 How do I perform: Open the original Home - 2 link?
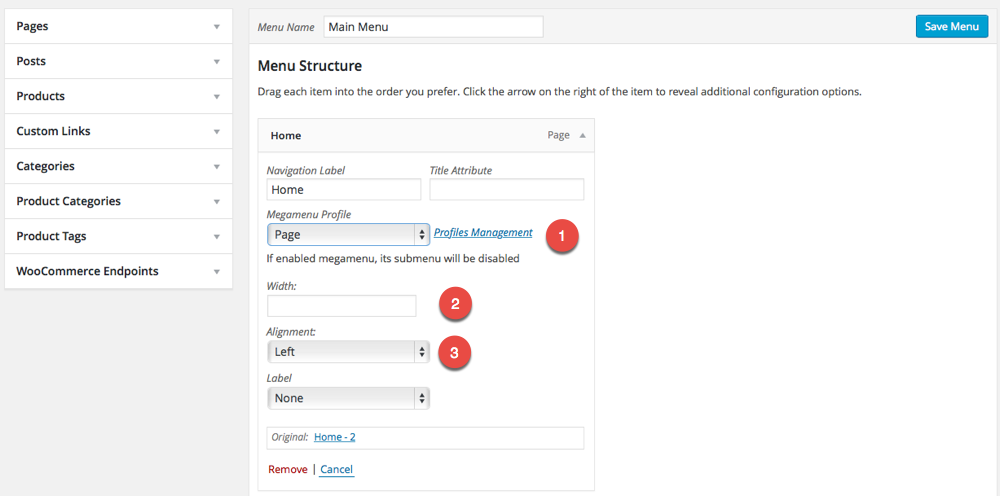tap(336, 437)
